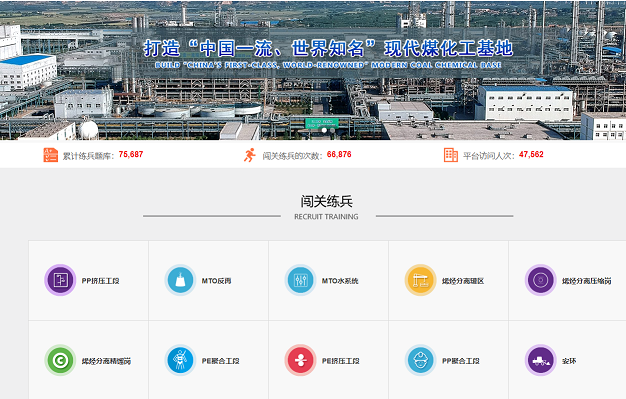The height and width of the screenshot is (399, 626).
Task: Select the PE聚合工段 blue icon
Action: click(x=180, y=360)
